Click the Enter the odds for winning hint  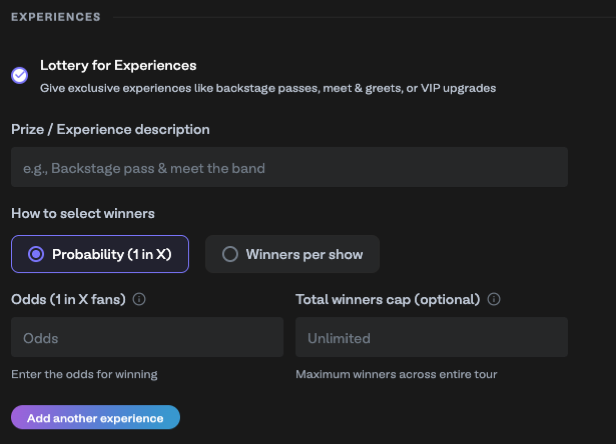point(84,374)
